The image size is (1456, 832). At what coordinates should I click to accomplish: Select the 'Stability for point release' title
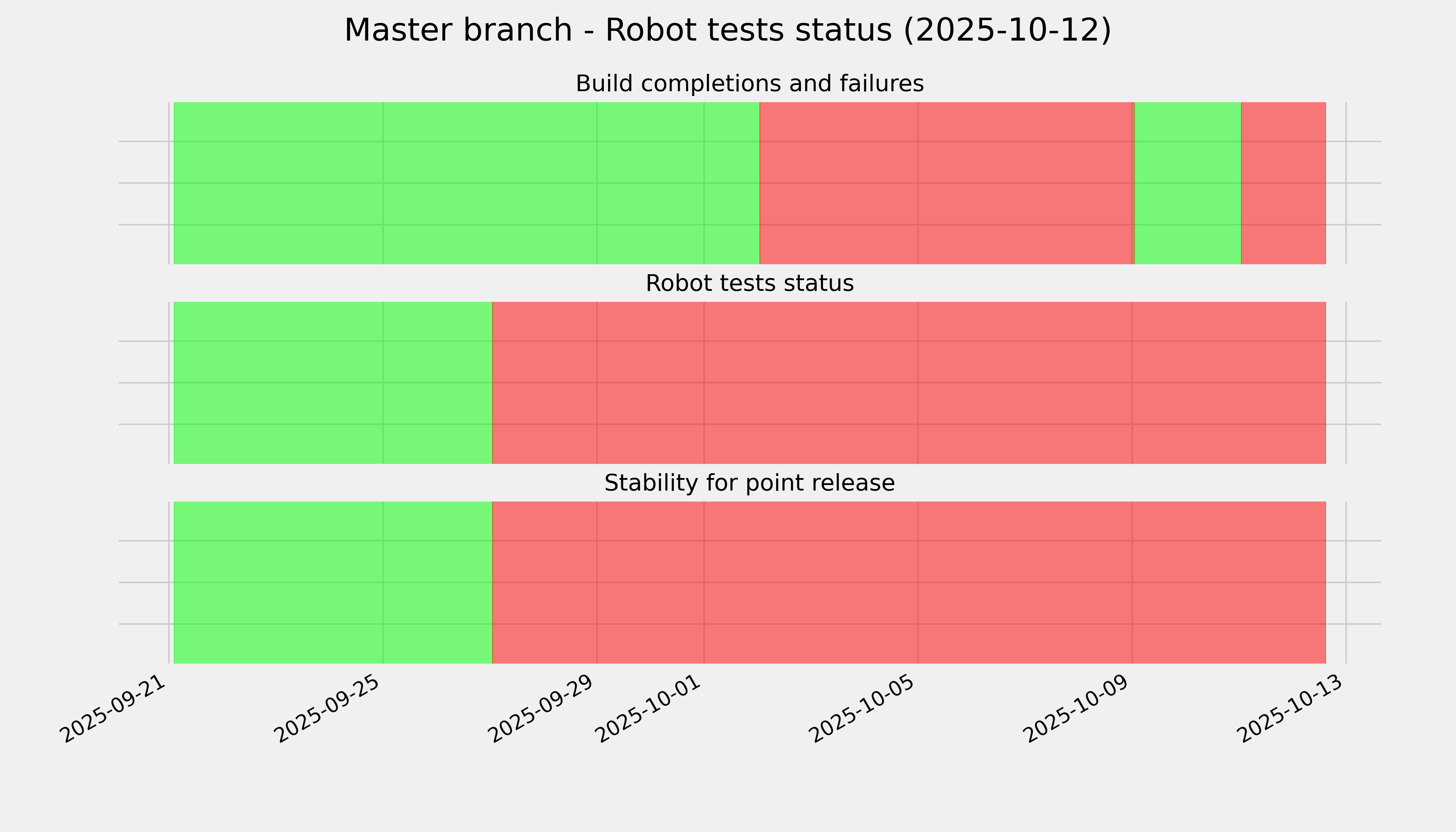749,484
